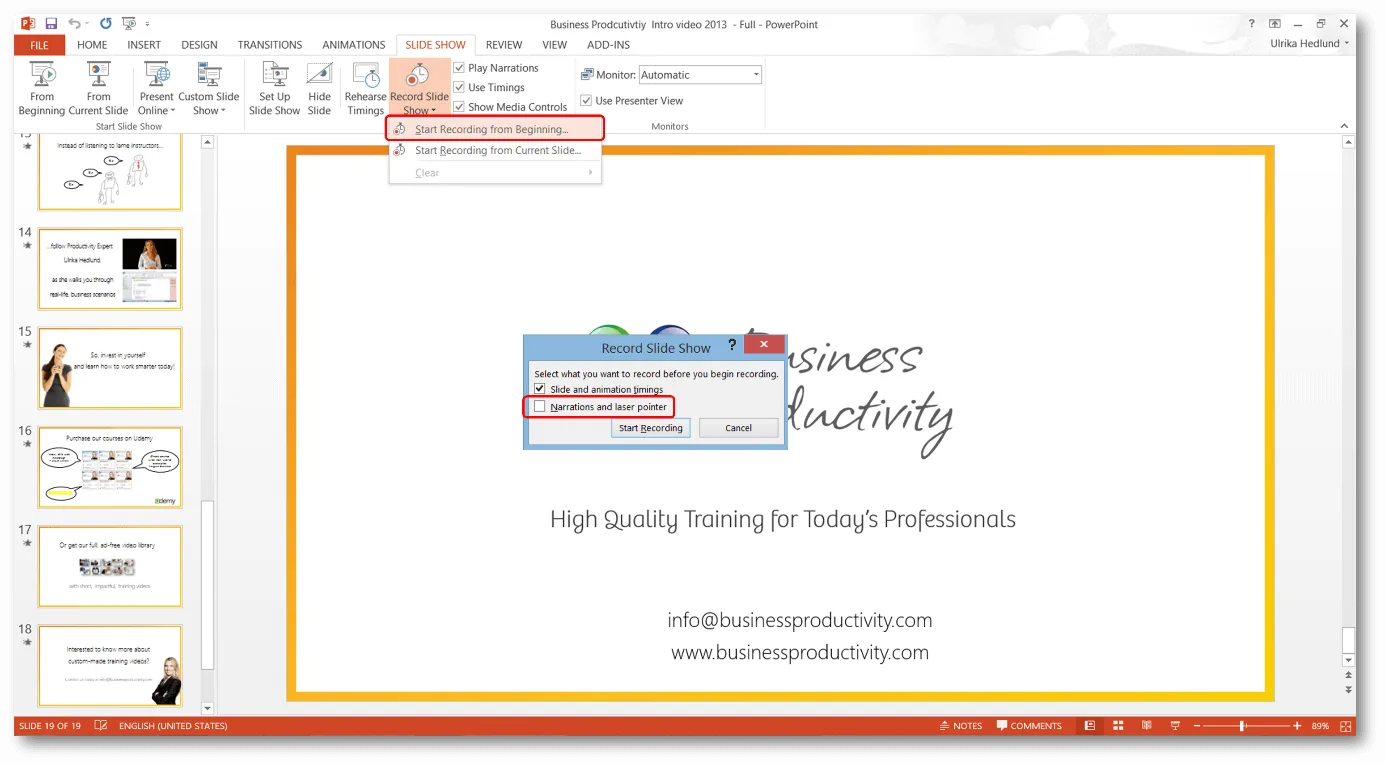Toggle the Use Timings checkbox

[459, 87]
